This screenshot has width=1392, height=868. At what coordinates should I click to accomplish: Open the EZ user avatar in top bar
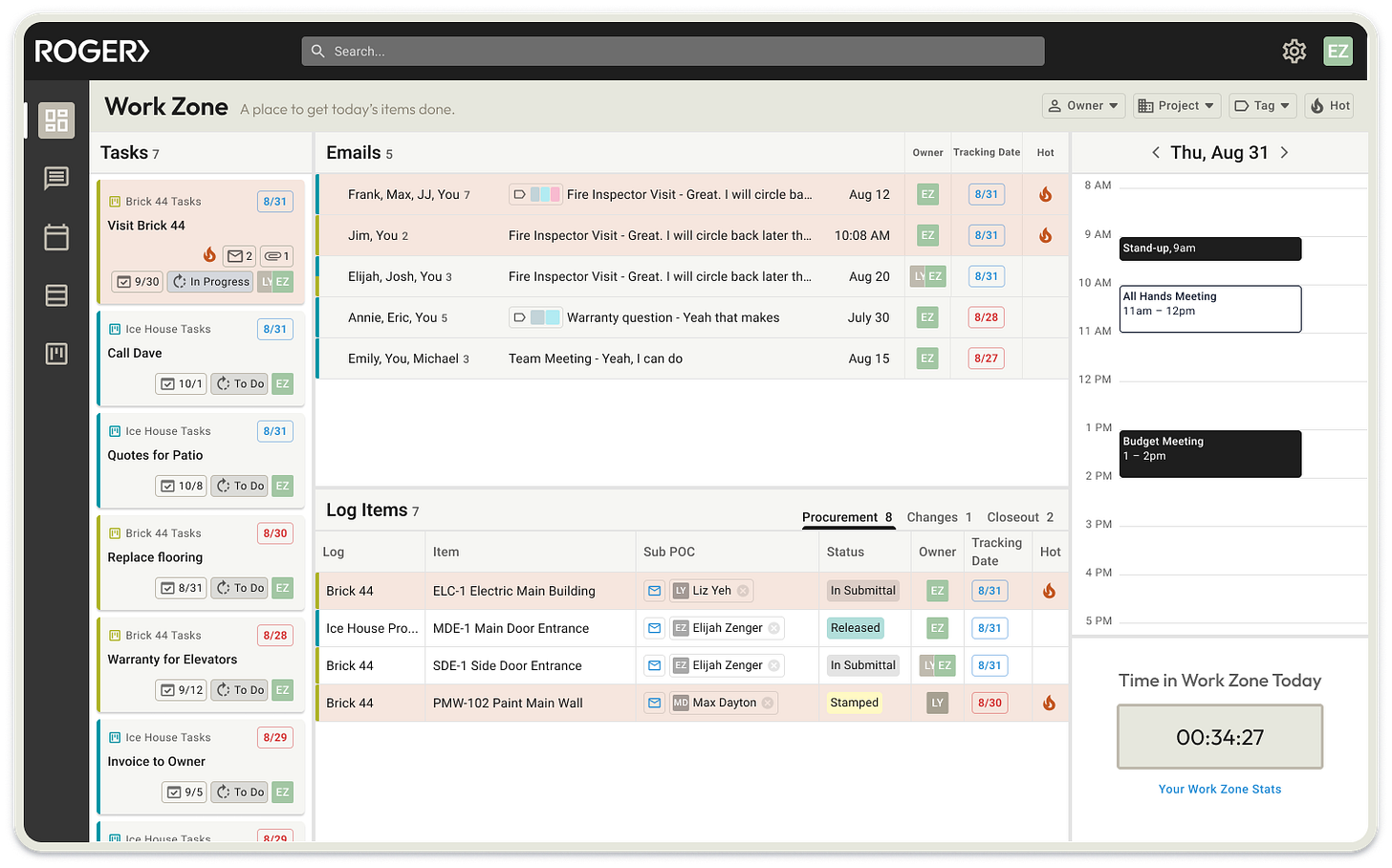point(1338,52)
